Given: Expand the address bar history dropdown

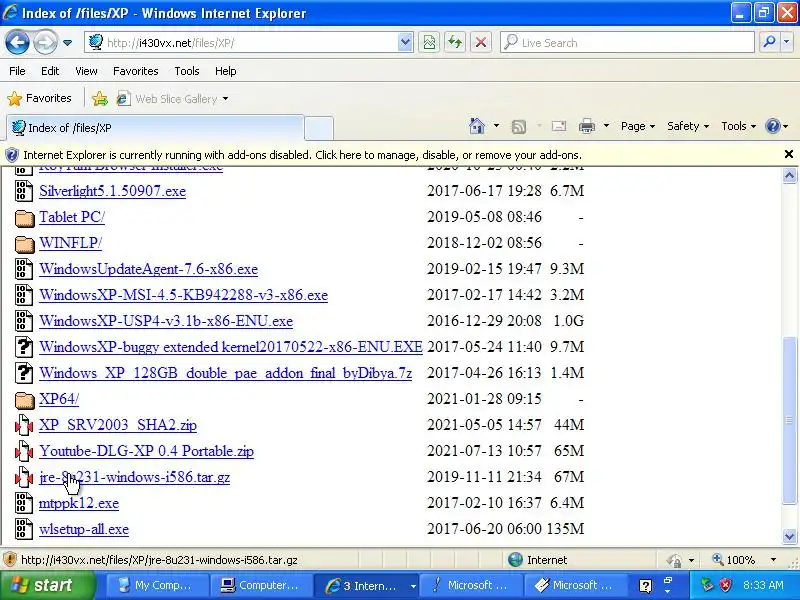Looking at the screenshot, I should tap(405, 42).
